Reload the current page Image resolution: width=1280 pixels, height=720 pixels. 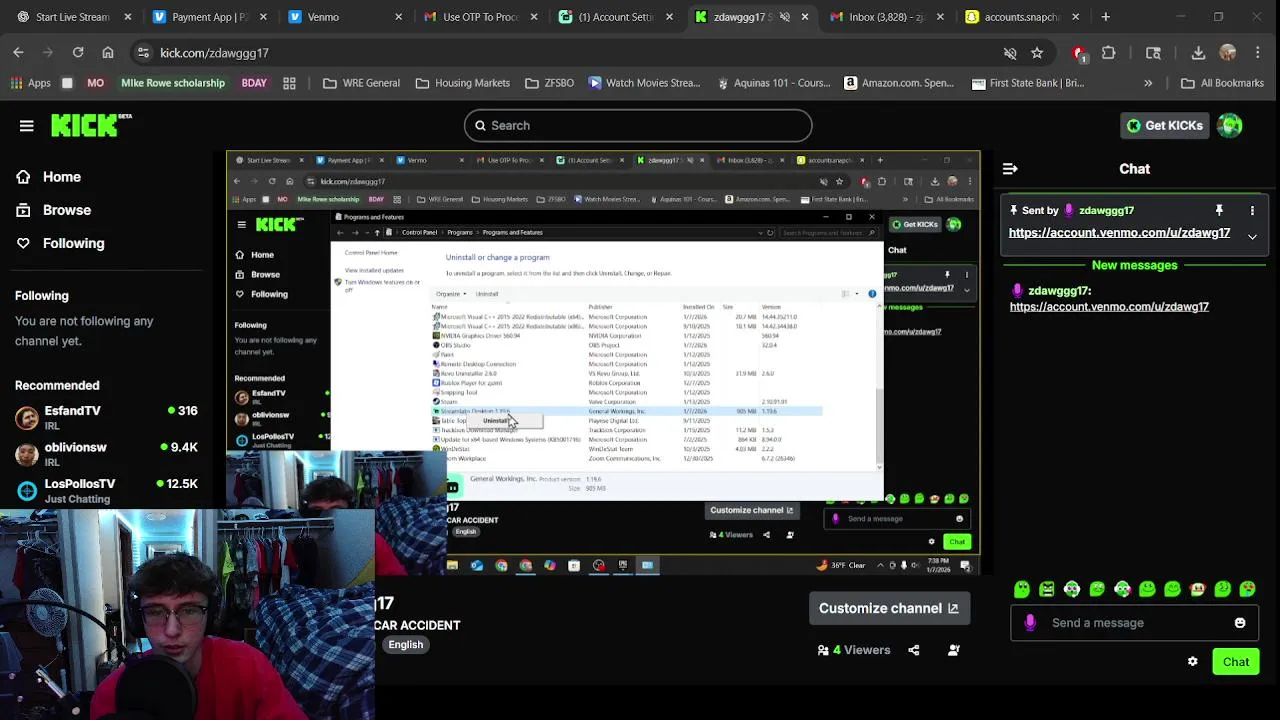click(x=78, y=53)
